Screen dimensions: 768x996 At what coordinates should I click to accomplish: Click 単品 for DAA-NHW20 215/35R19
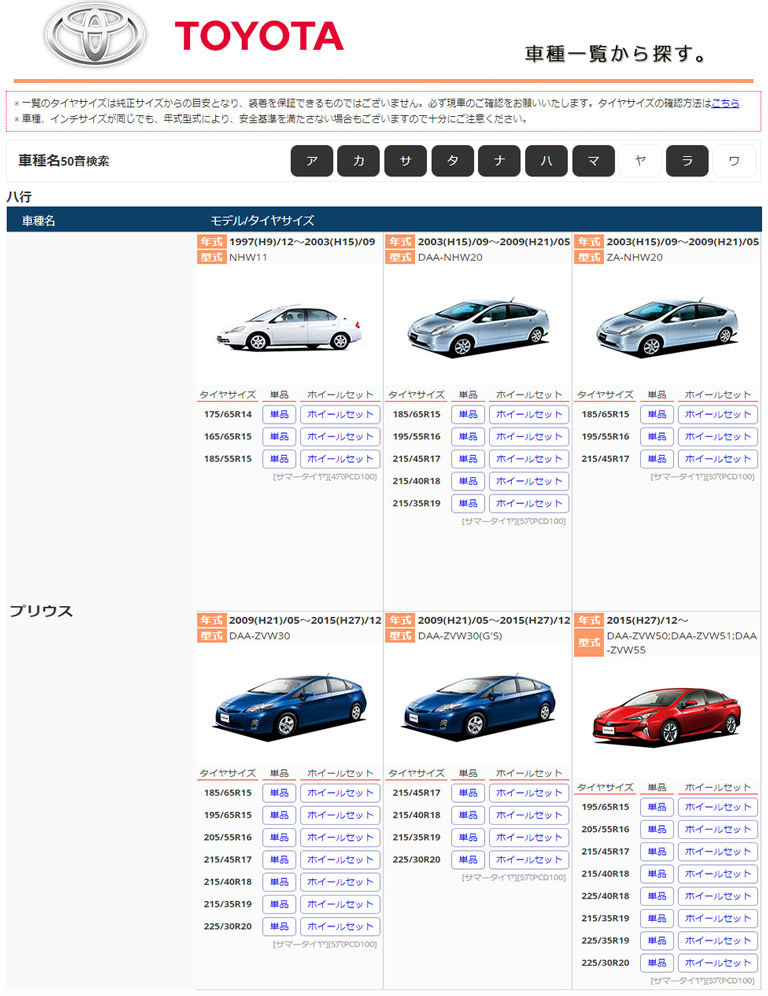coord(468,503)
